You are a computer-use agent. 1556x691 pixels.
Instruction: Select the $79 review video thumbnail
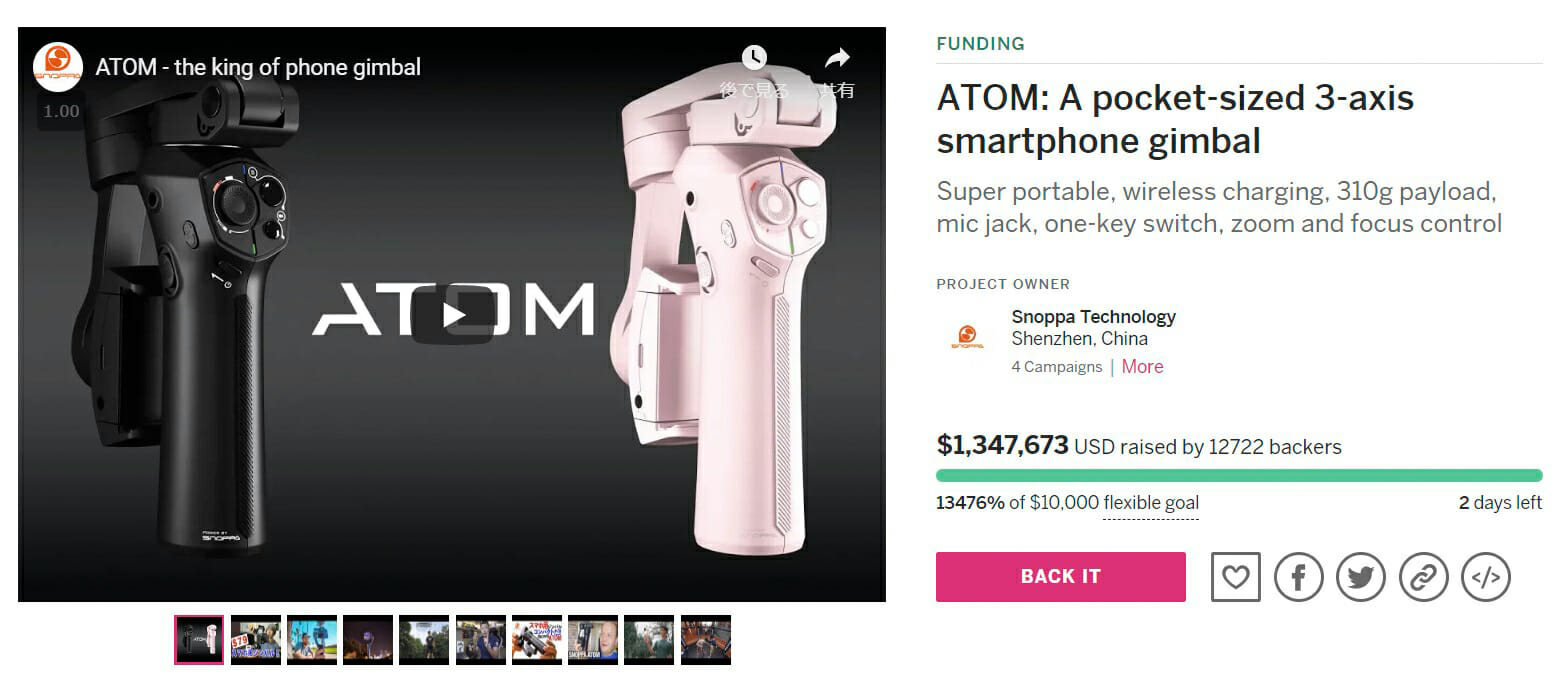[257, 640]
